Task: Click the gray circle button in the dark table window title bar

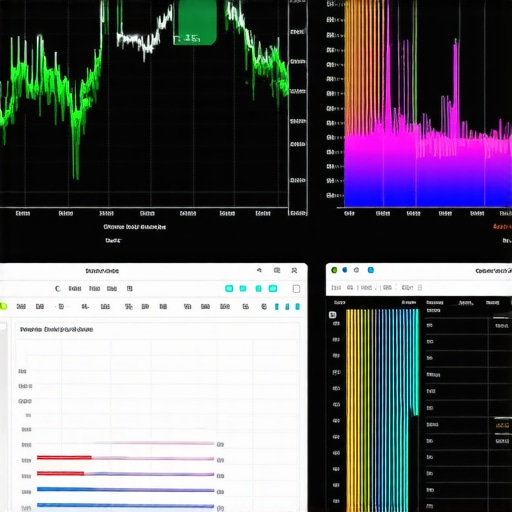Action: click(356, 270)
